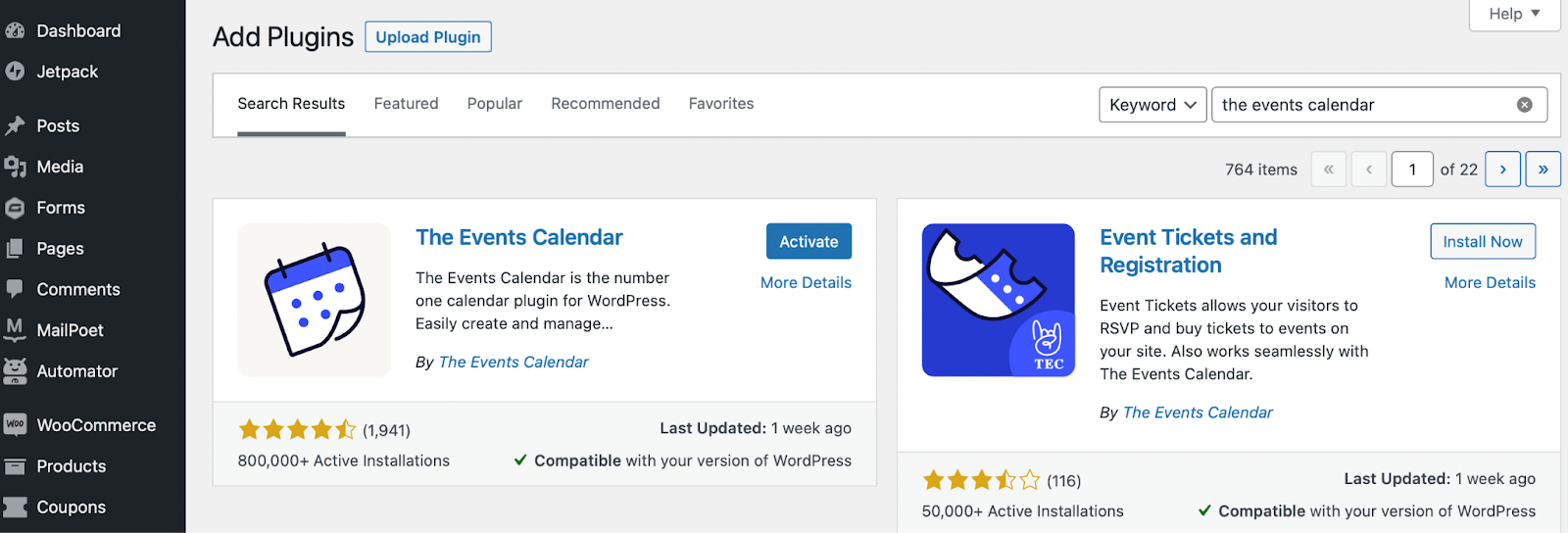Click the Upload Plugin button
1568x533 pixels.
tap(428, 37)
